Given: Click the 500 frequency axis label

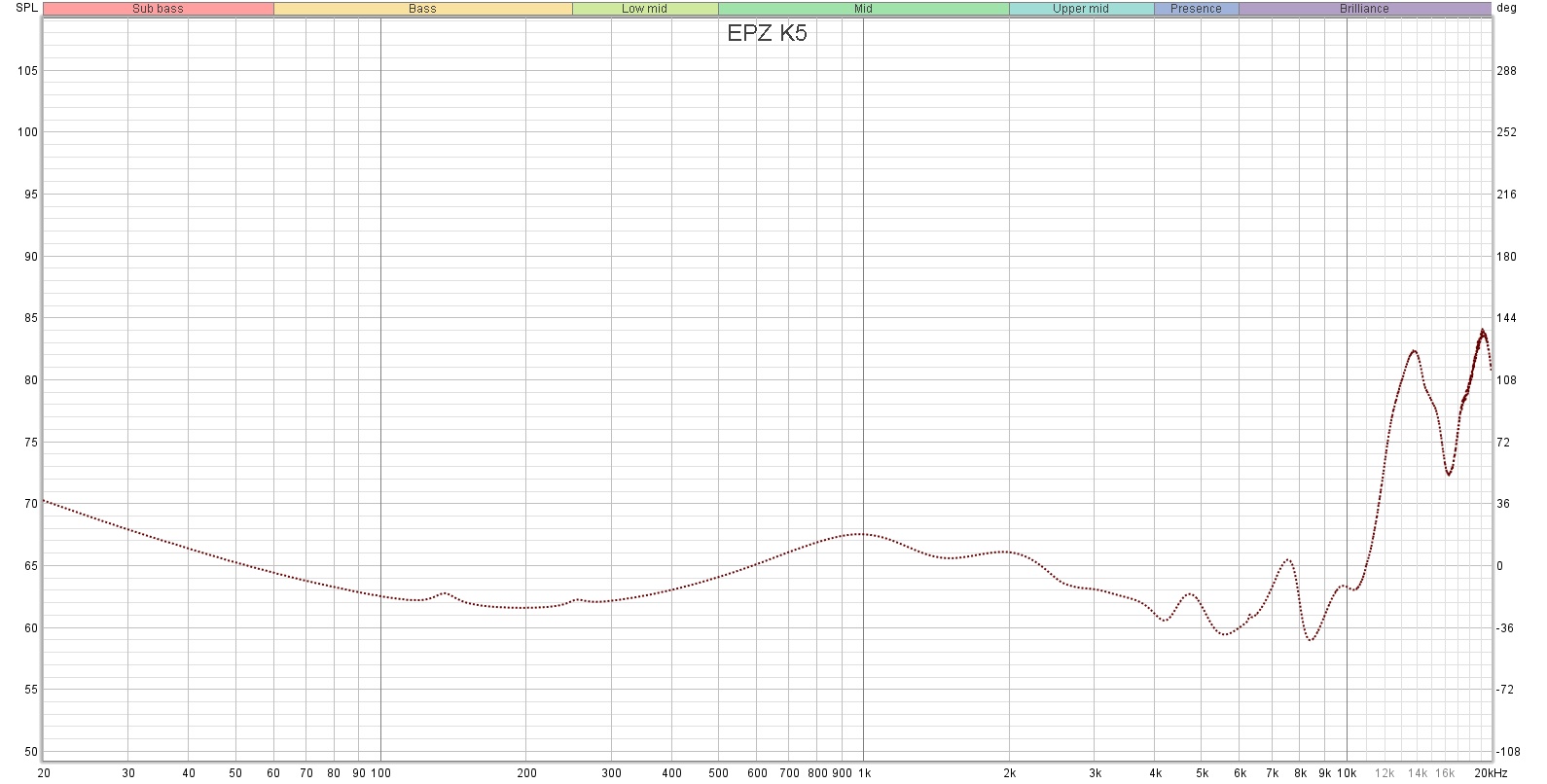Looking at the screenshot, I should (718, 773).
